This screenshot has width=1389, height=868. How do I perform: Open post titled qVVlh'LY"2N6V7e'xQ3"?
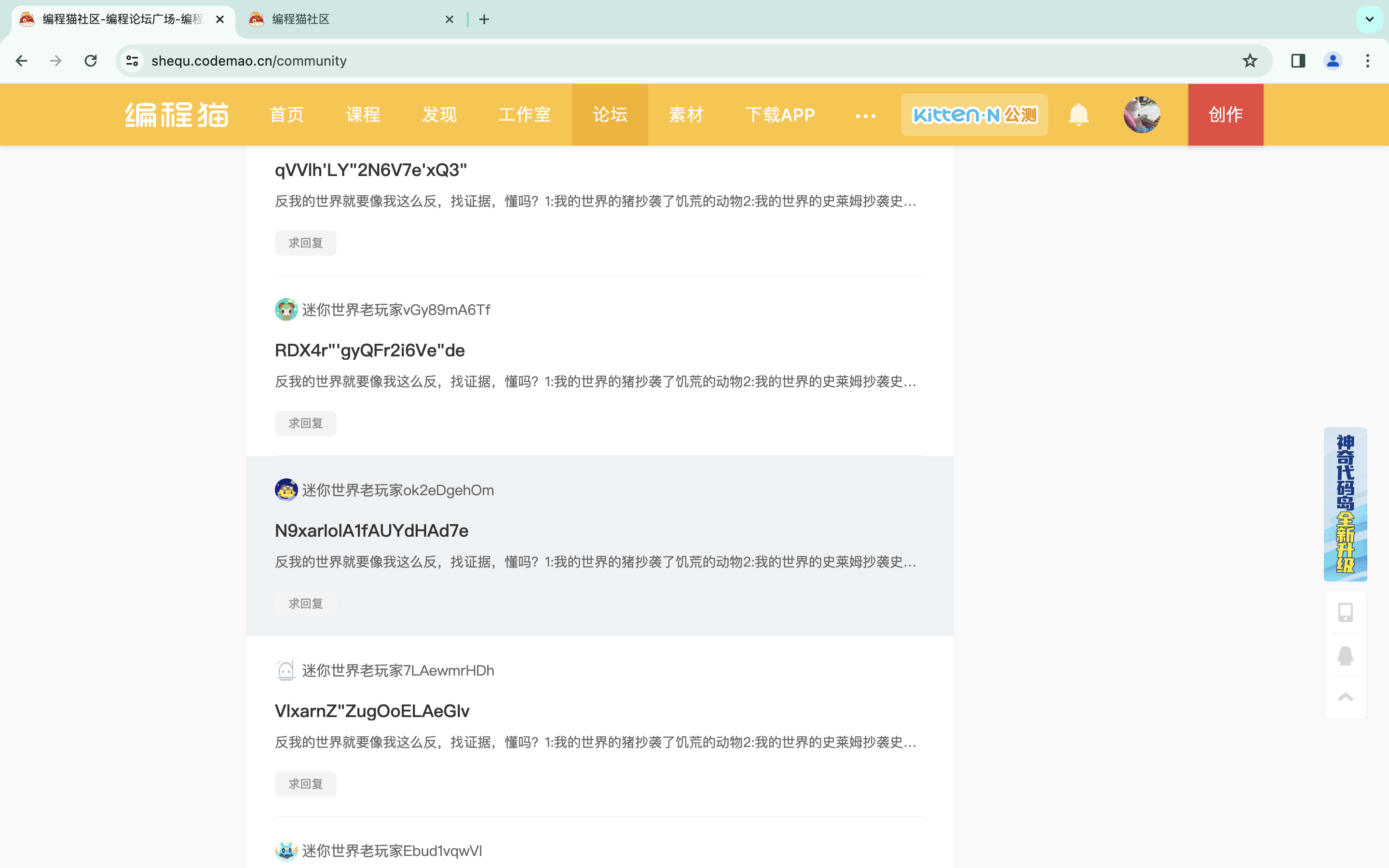(371, 170)
